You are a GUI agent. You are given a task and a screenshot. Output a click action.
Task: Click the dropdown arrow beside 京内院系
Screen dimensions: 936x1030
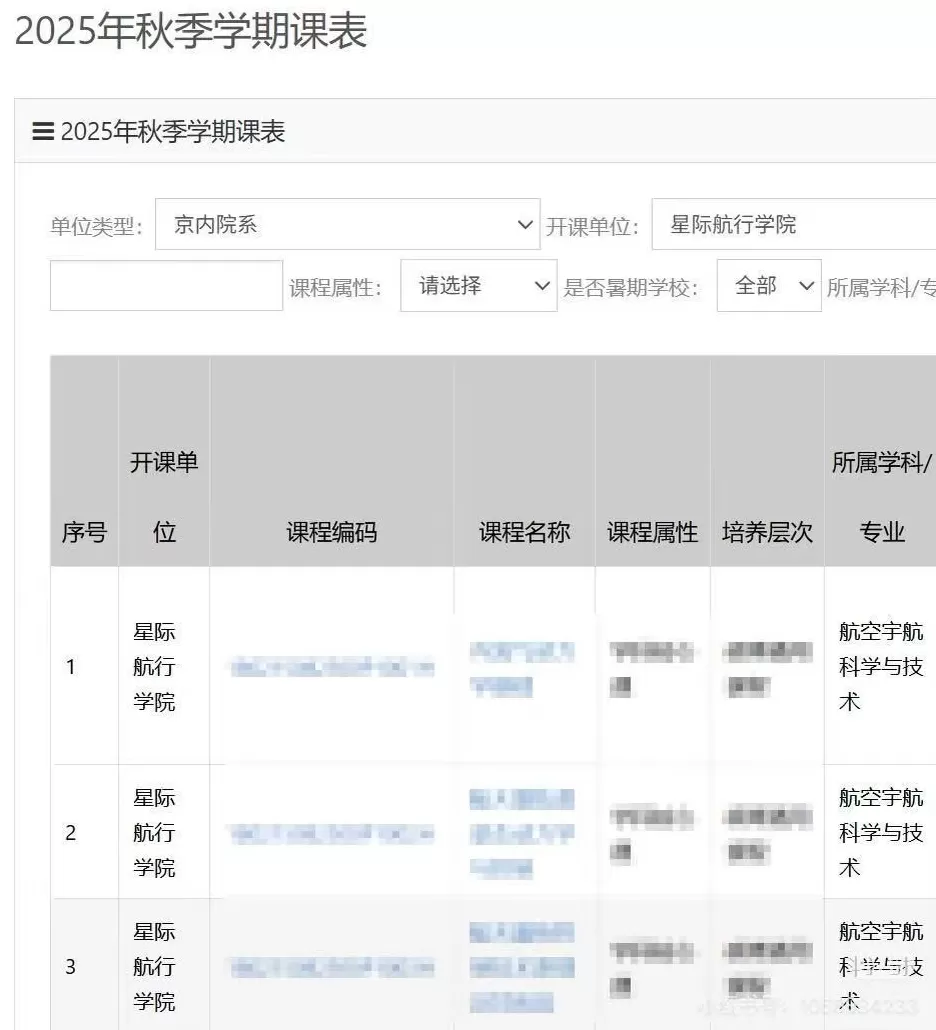(524, 224)
